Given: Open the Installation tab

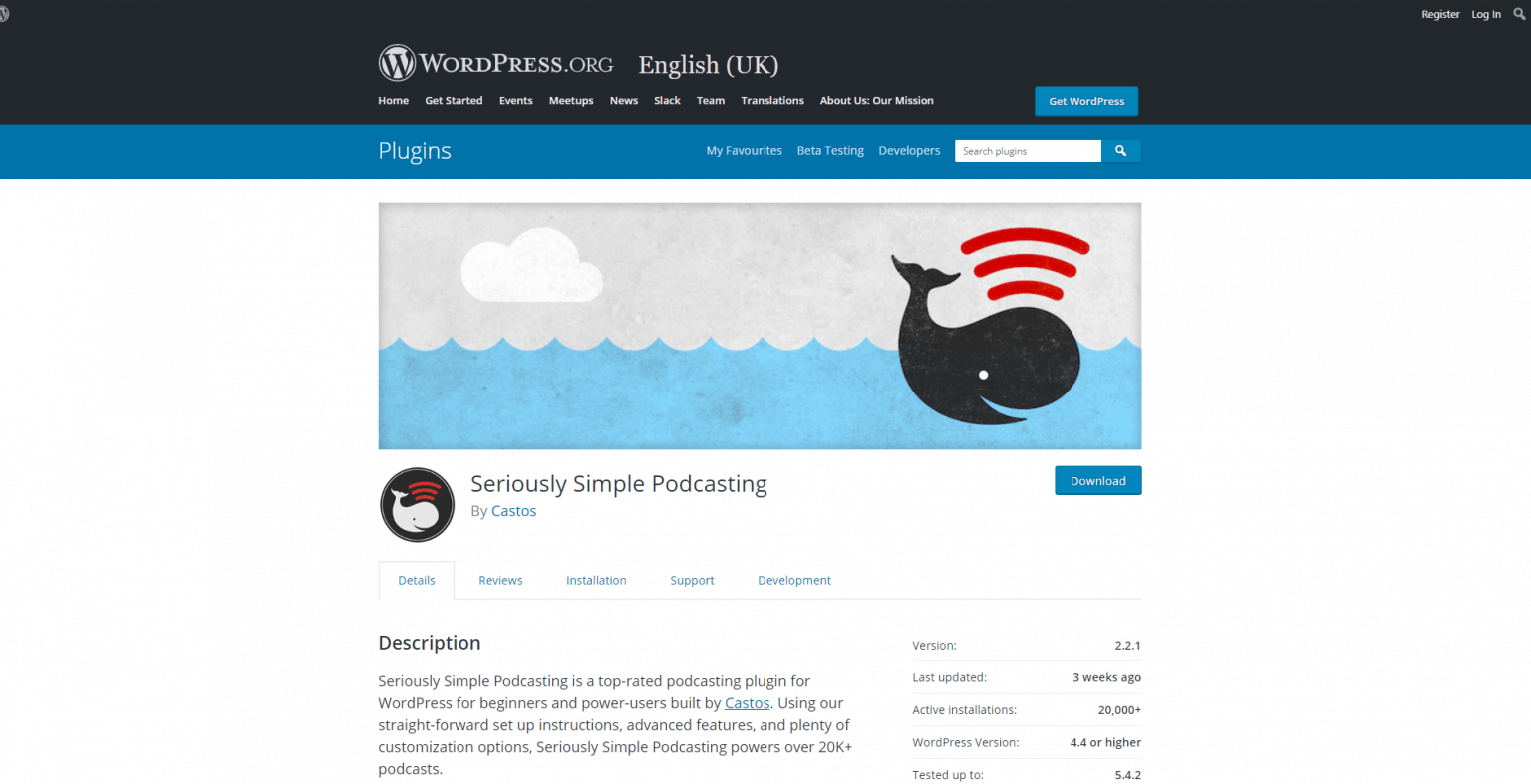Looking at the screenshot, I should pyautogui.click(x=596, y=580).
